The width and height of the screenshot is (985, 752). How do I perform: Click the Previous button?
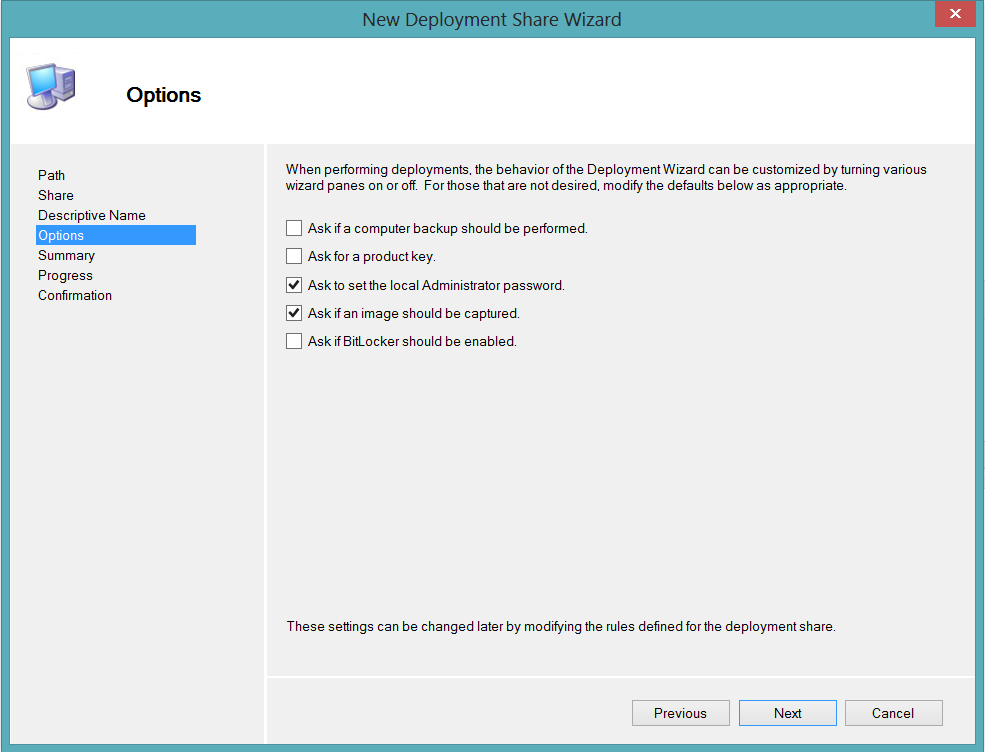(x=681, y=713)
